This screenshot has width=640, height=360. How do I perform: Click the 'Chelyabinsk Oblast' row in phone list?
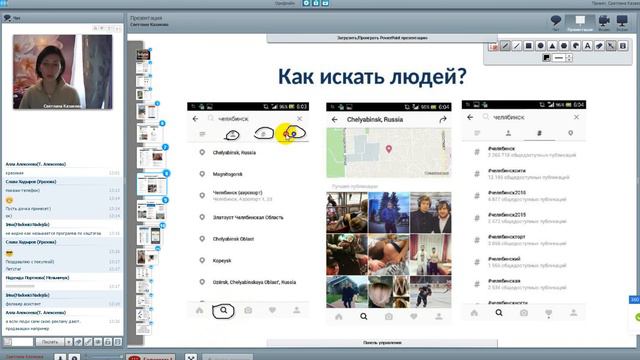click(x=248, y=239)
